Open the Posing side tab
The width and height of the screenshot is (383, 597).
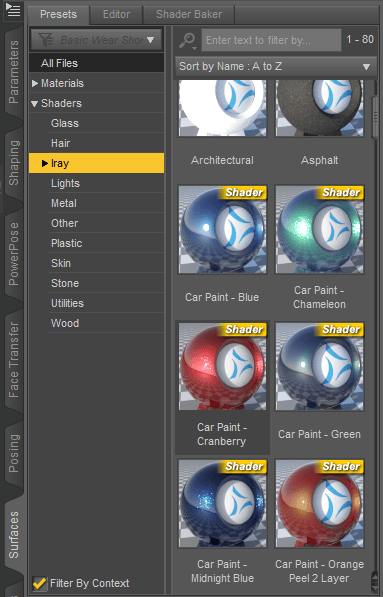[14, 453]
